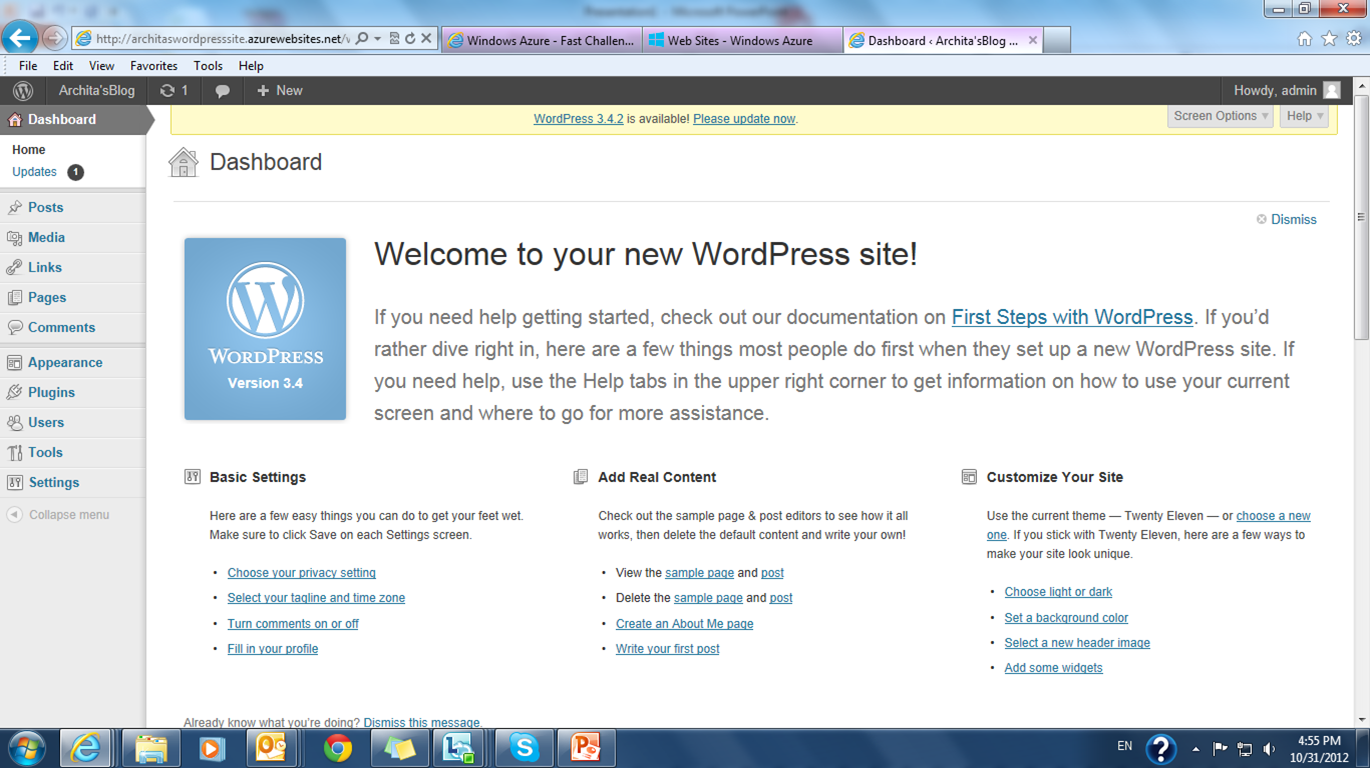Viewport: 1370px width, 768px height.
Task: Click Write your first post link
Action: pos(668,649)
